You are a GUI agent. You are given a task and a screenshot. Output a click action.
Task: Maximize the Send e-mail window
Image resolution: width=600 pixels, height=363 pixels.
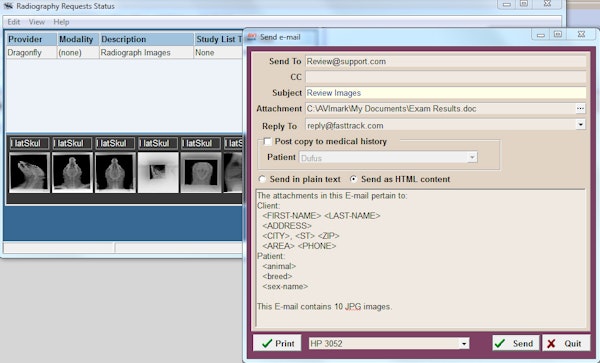[558, 35]
